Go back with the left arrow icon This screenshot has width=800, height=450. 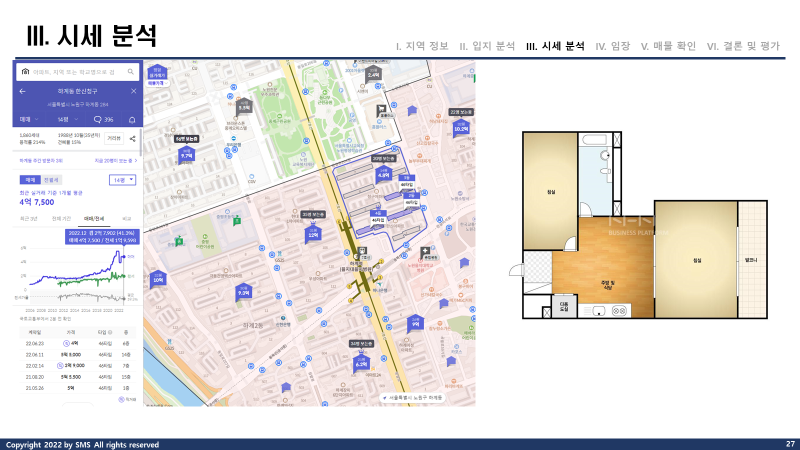click(x=22, y=91)
